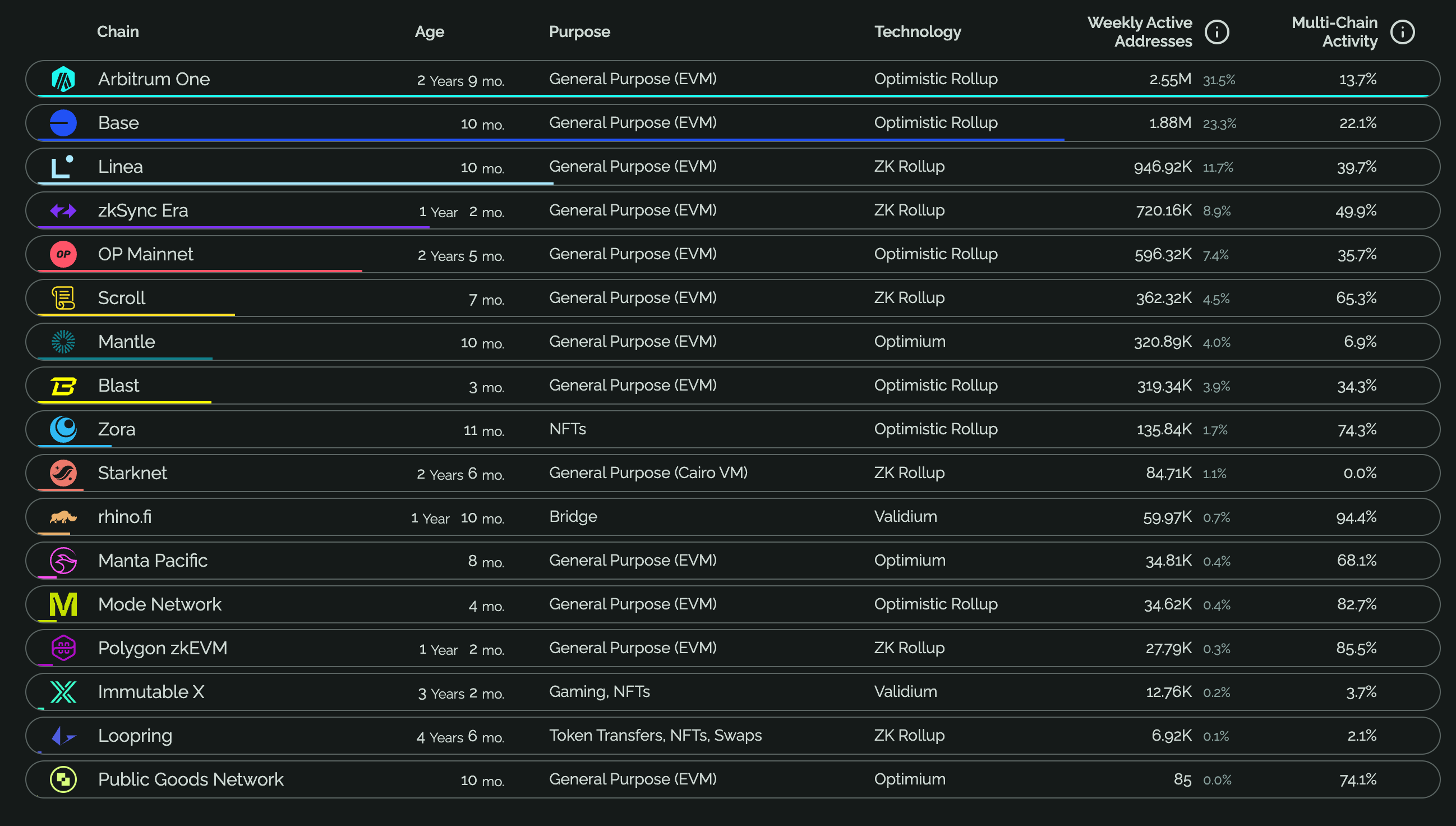The image size is (1456, 826).
Task: Sort by the Chain column header
Action: tap(118, 31)
